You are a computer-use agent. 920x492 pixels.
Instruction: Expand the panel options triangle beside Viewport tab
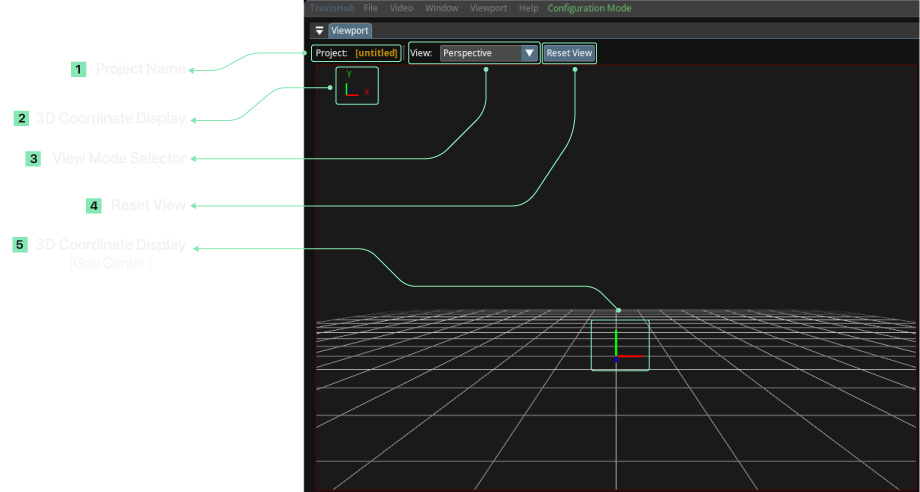[x=319, y=31]
